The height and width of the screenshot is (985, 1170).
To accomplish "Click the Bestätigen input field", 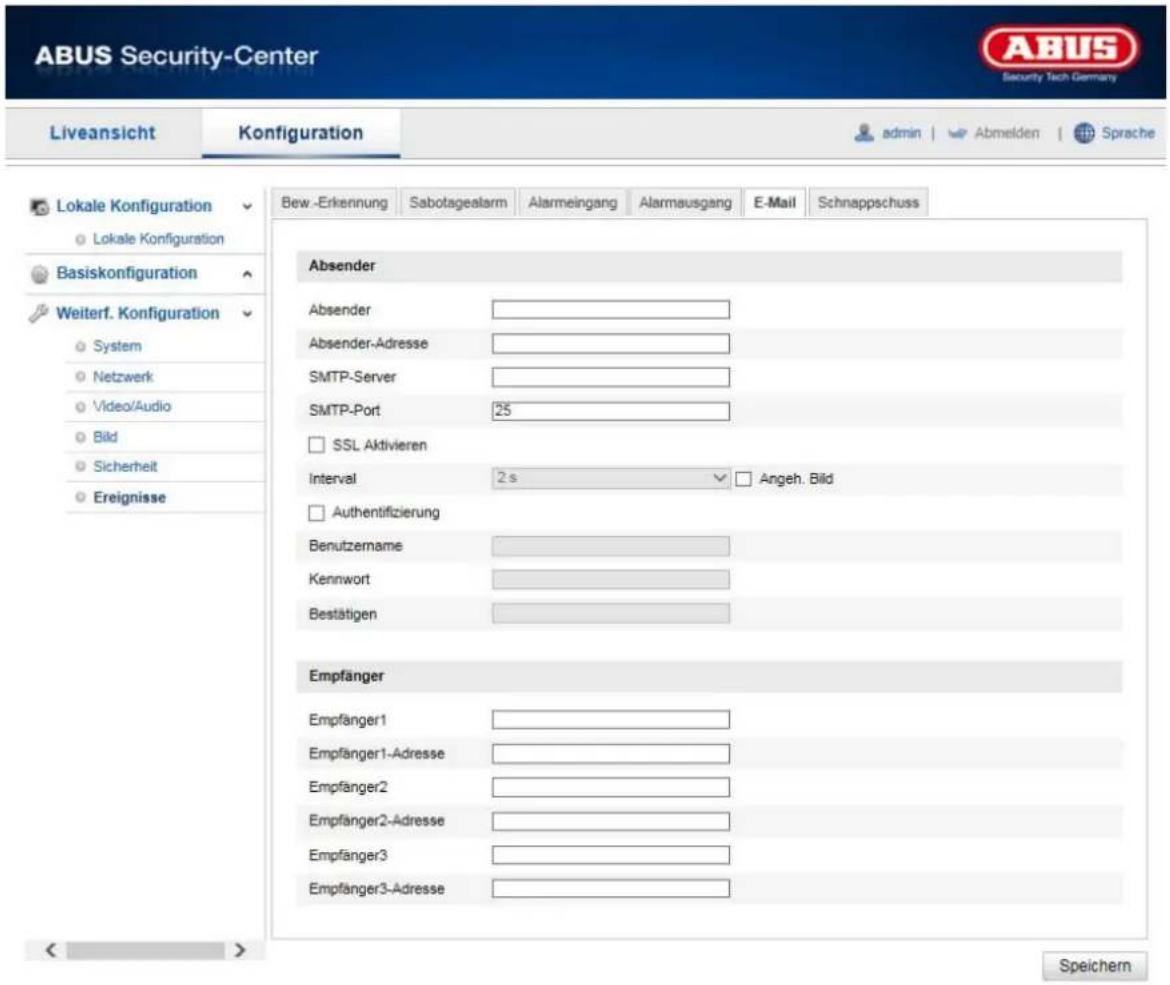I will tap(610, 613).
